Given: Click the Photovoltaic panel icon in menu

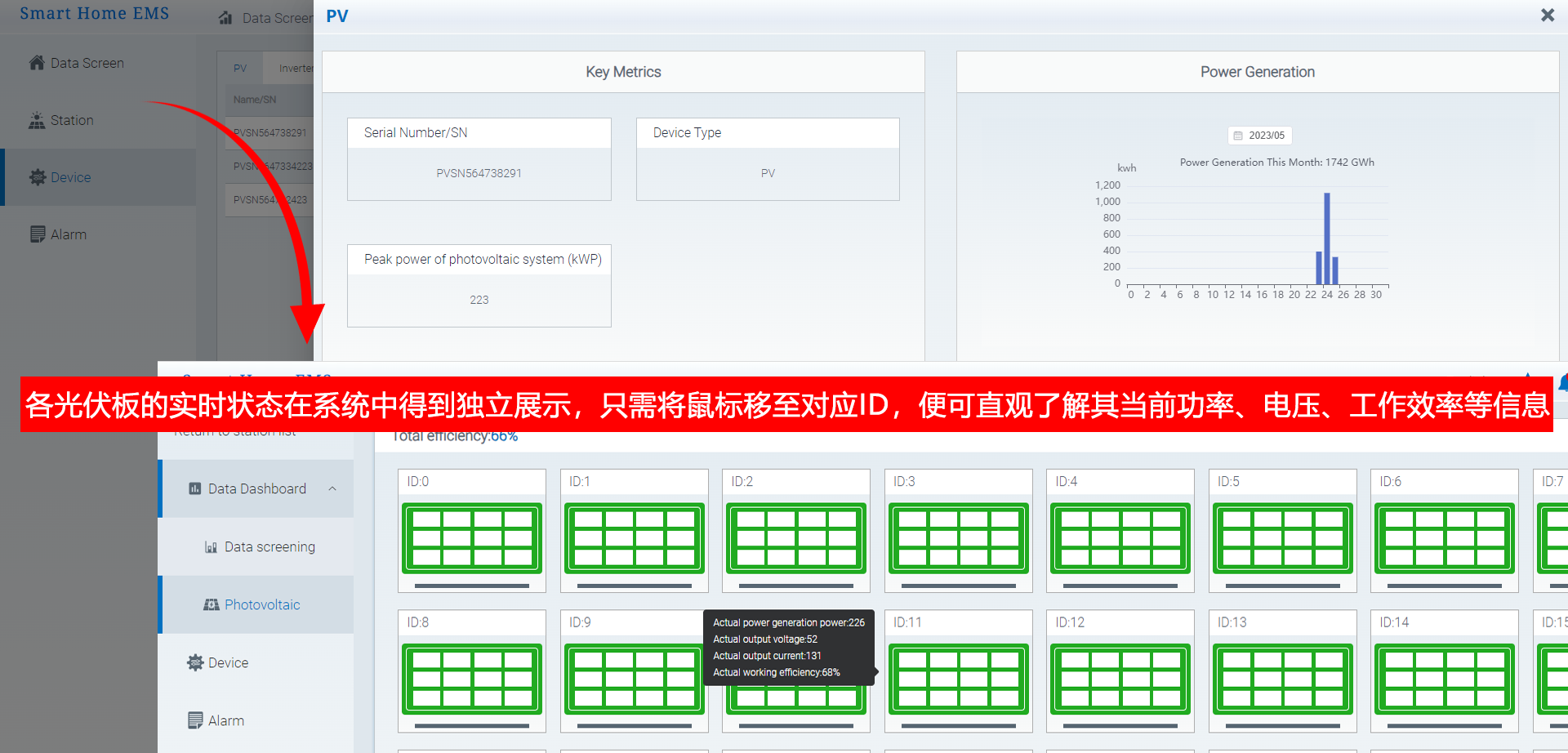Looking at the screenshot, I should pos(212,604).
